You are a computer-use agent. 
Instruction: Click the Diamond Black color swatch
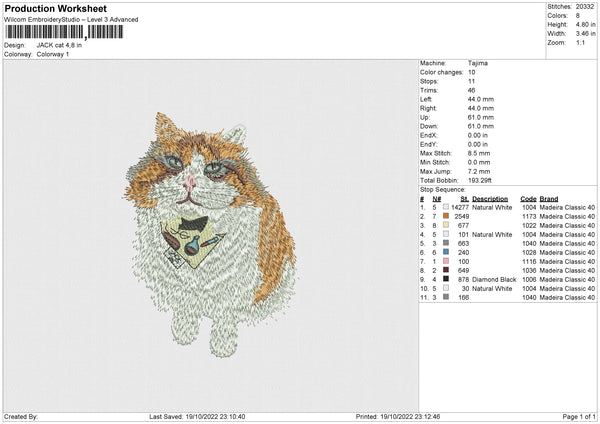click(446, 279)
